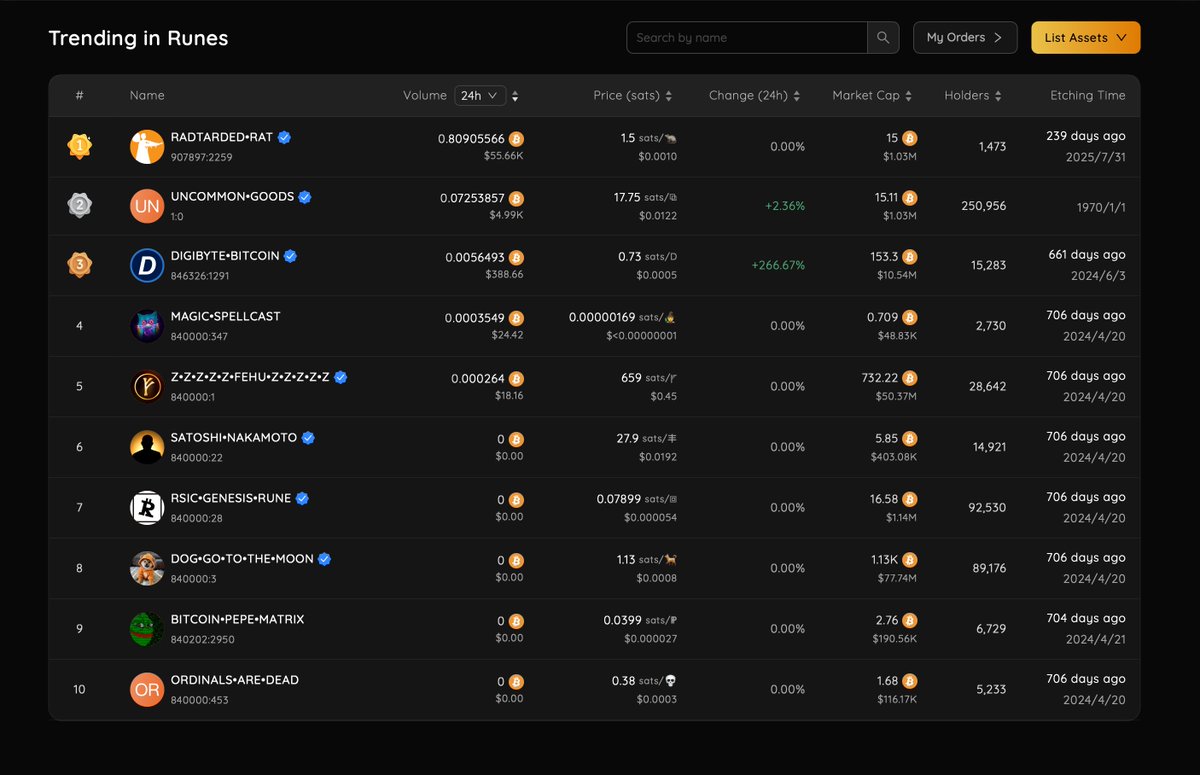Click the $55.66K volume value
1200x775 pixels.
coord(504,158)
